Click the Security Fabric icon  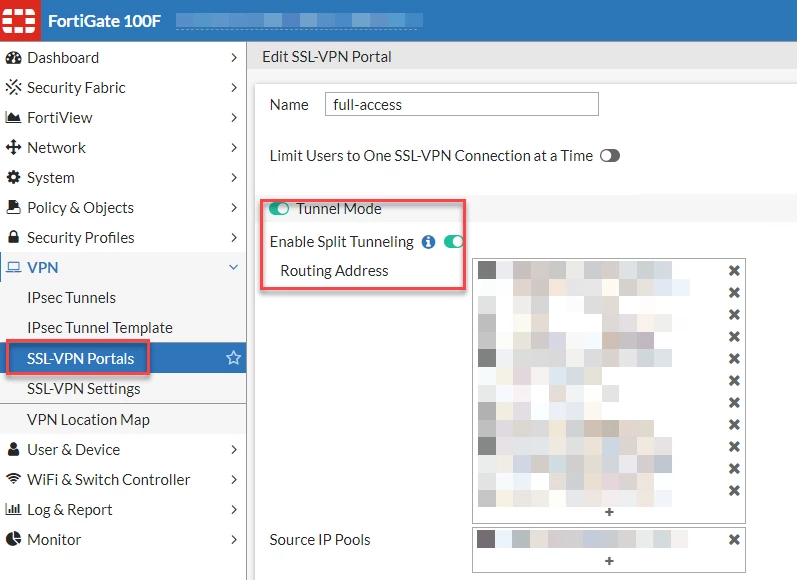coord(13,87)
